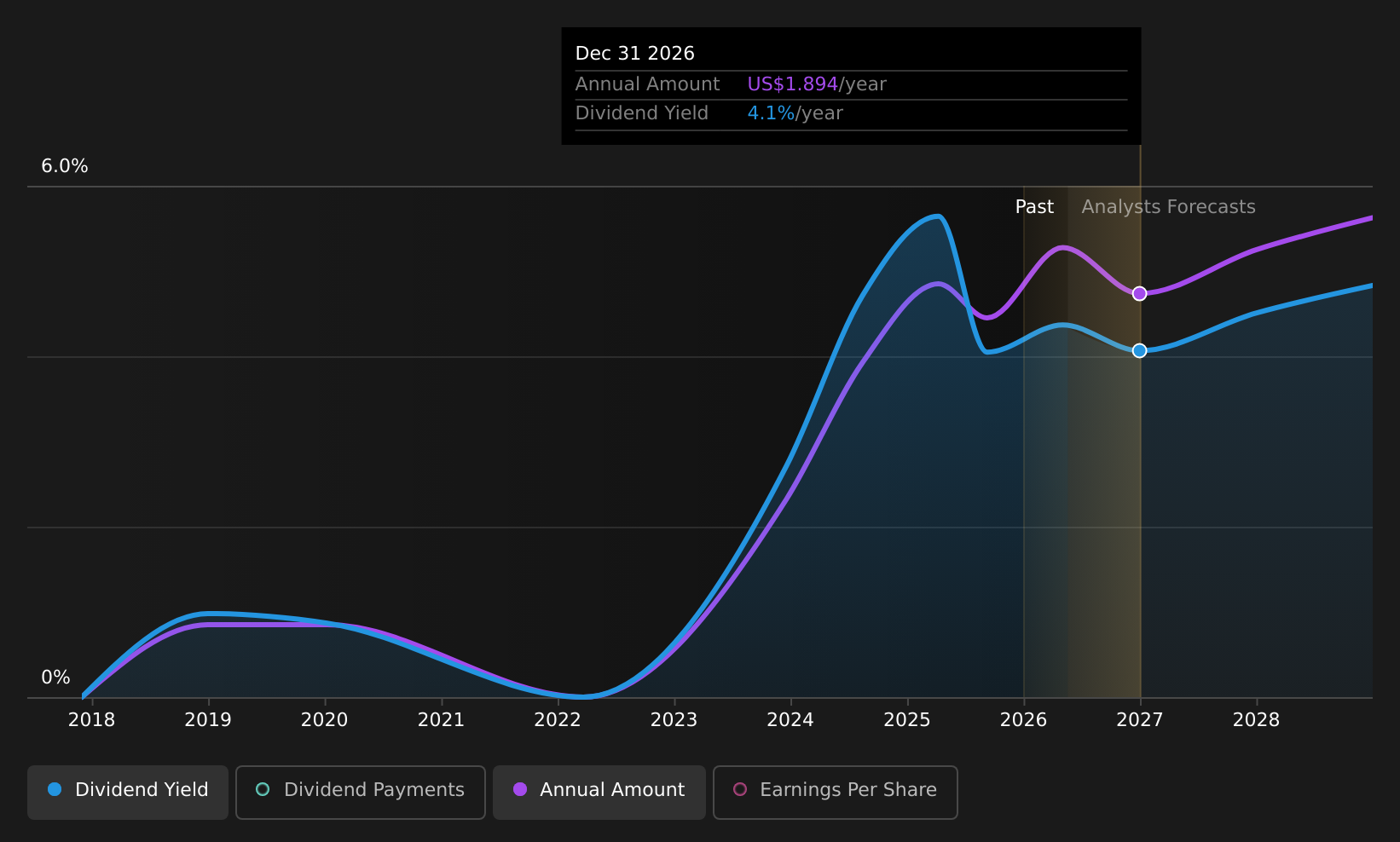Screen dimensions: 1400x842
Task: Click the 2021 x-axis label
Action: tap(442, 720)
